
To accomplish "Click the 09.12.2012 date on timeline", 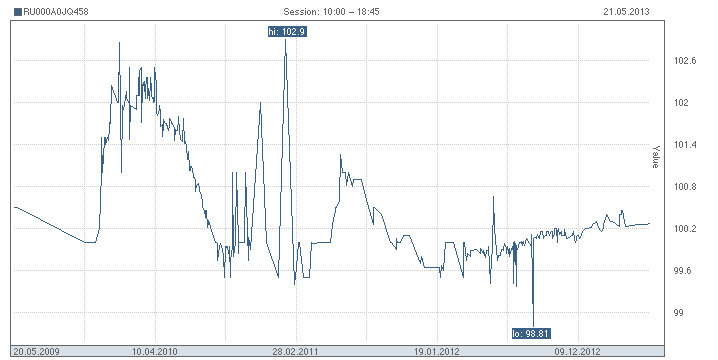I will tap(577, 352).
